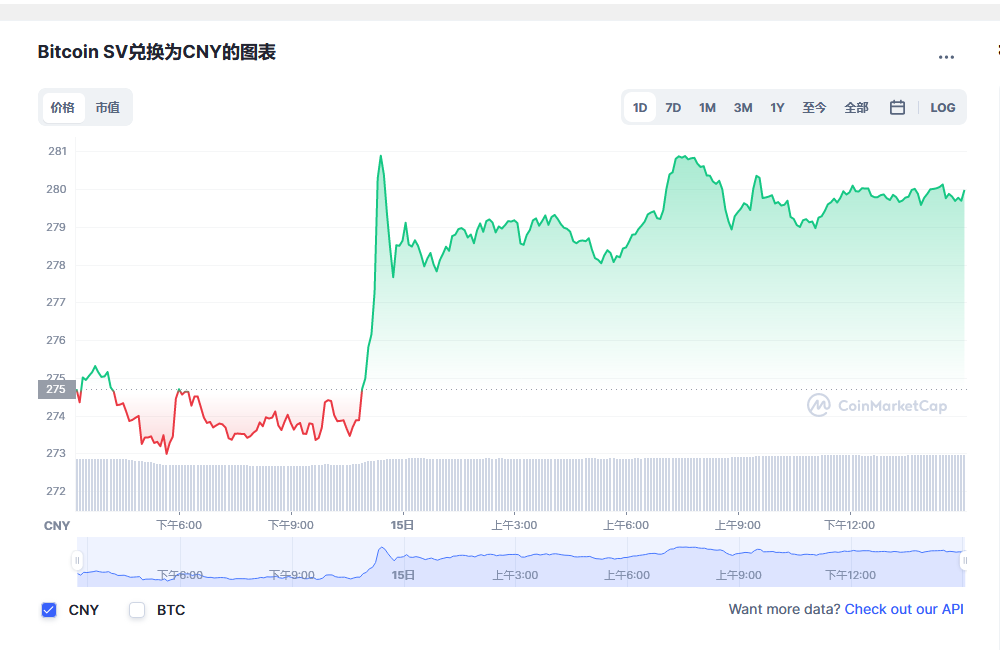Select the 1D time range
Screen dimensions: 1000x650
point(640,108)
